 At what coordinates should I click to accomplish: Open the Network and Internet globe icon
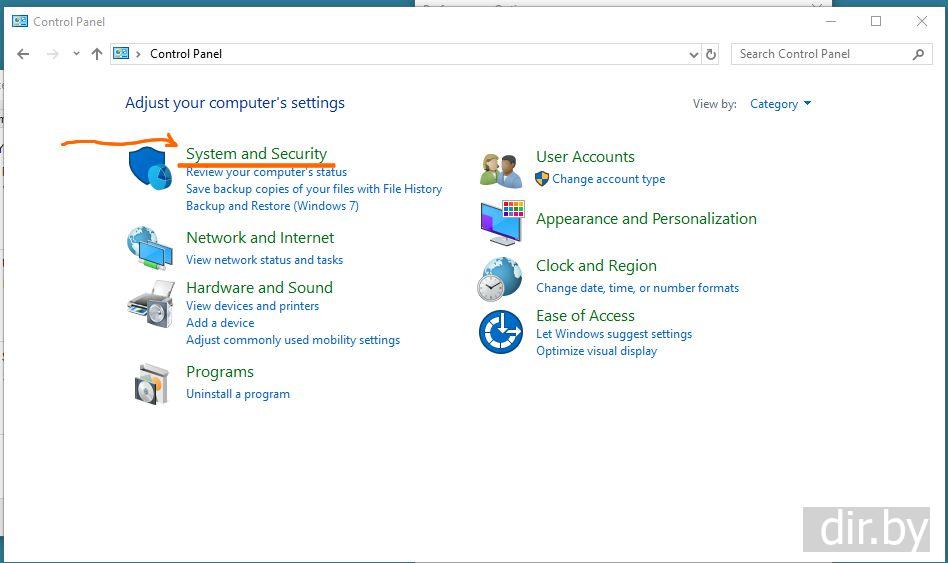(149, 247)
